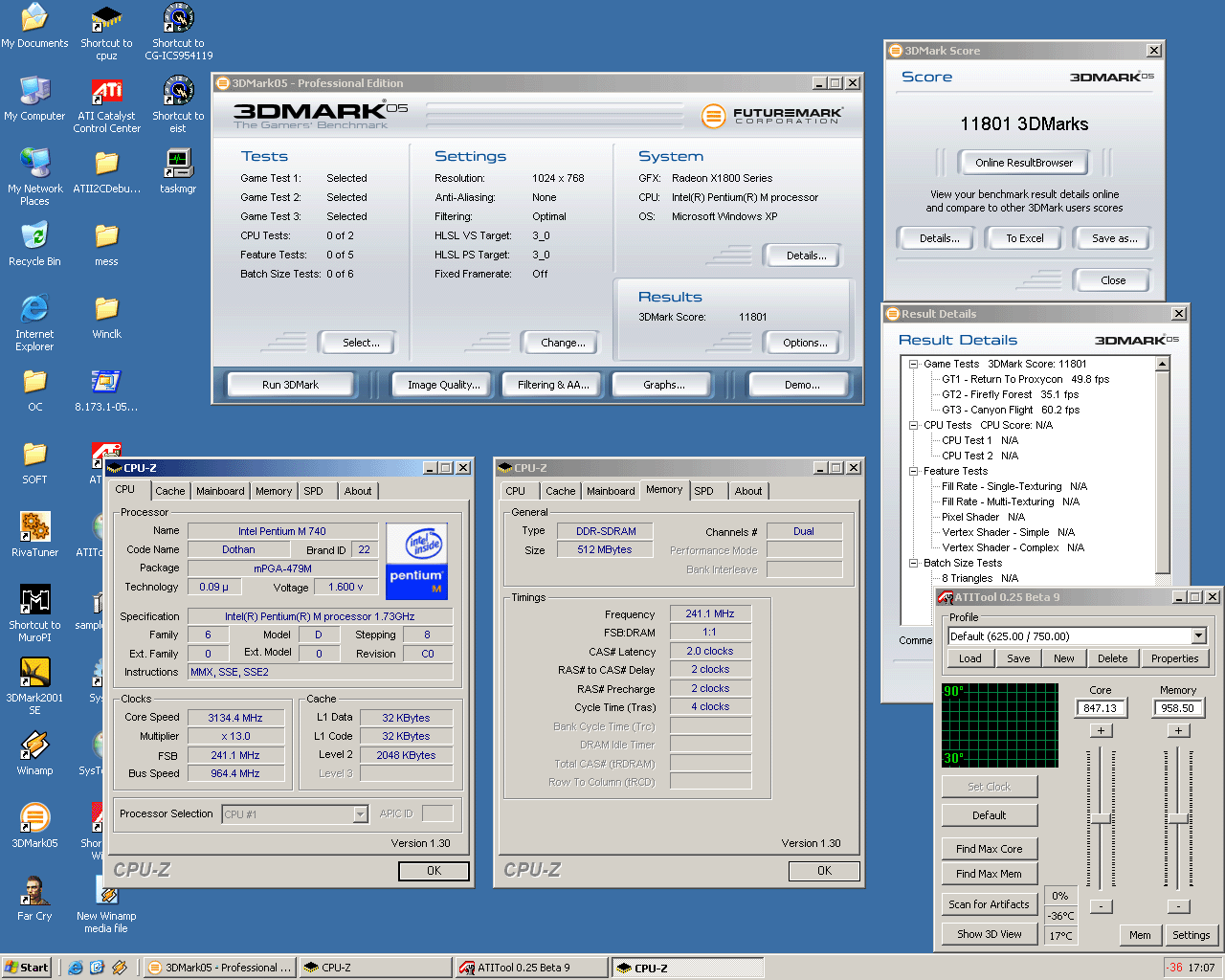The image size is (1225, 980).
Task: Open the ATITool Profile dropdown
Action: [1198, 636]
